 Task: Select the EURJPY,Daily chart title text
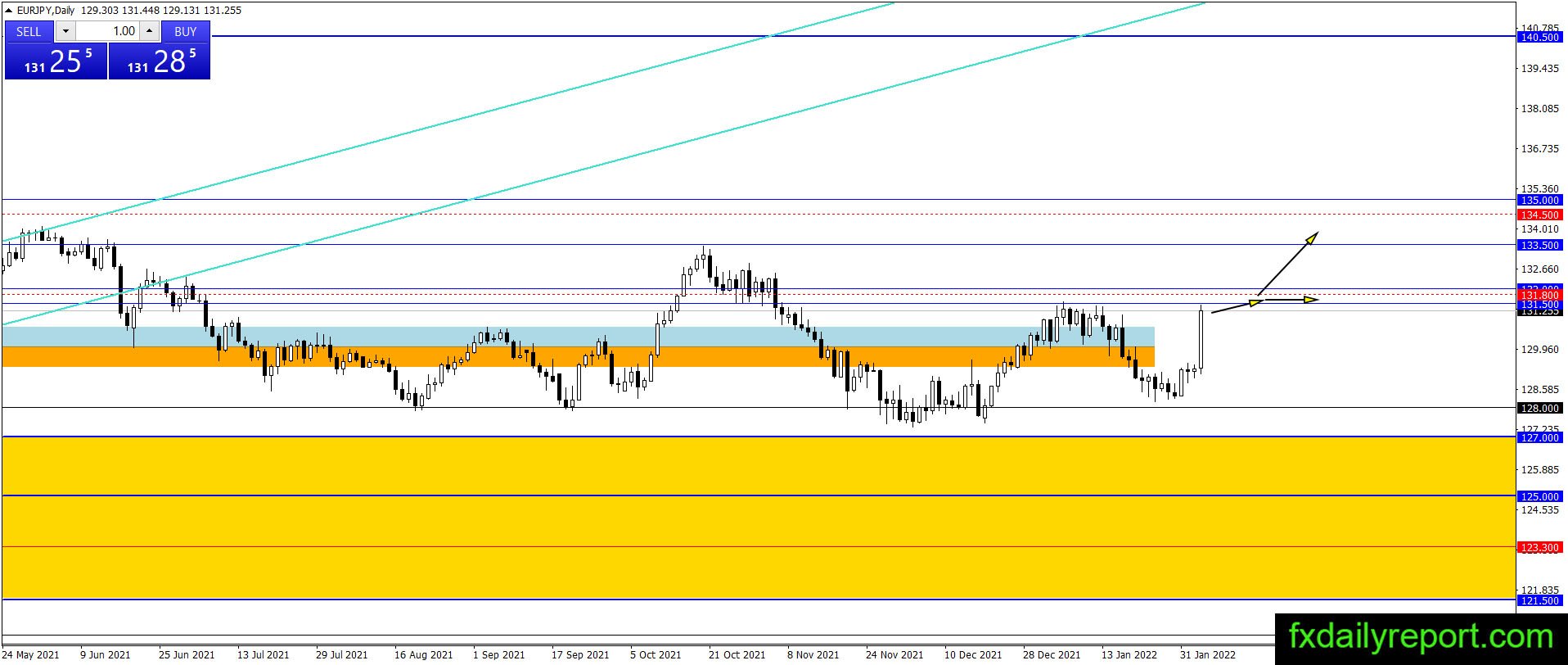click(x=46, y=10)
